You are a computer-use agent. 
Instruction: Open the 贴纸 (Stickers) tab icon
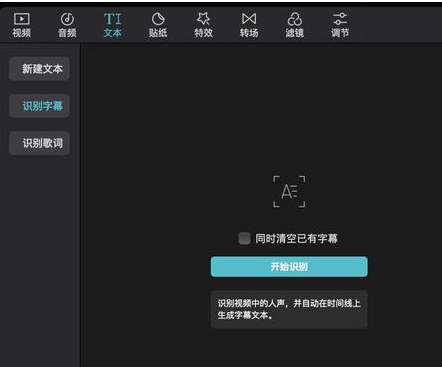pos(158,19)
